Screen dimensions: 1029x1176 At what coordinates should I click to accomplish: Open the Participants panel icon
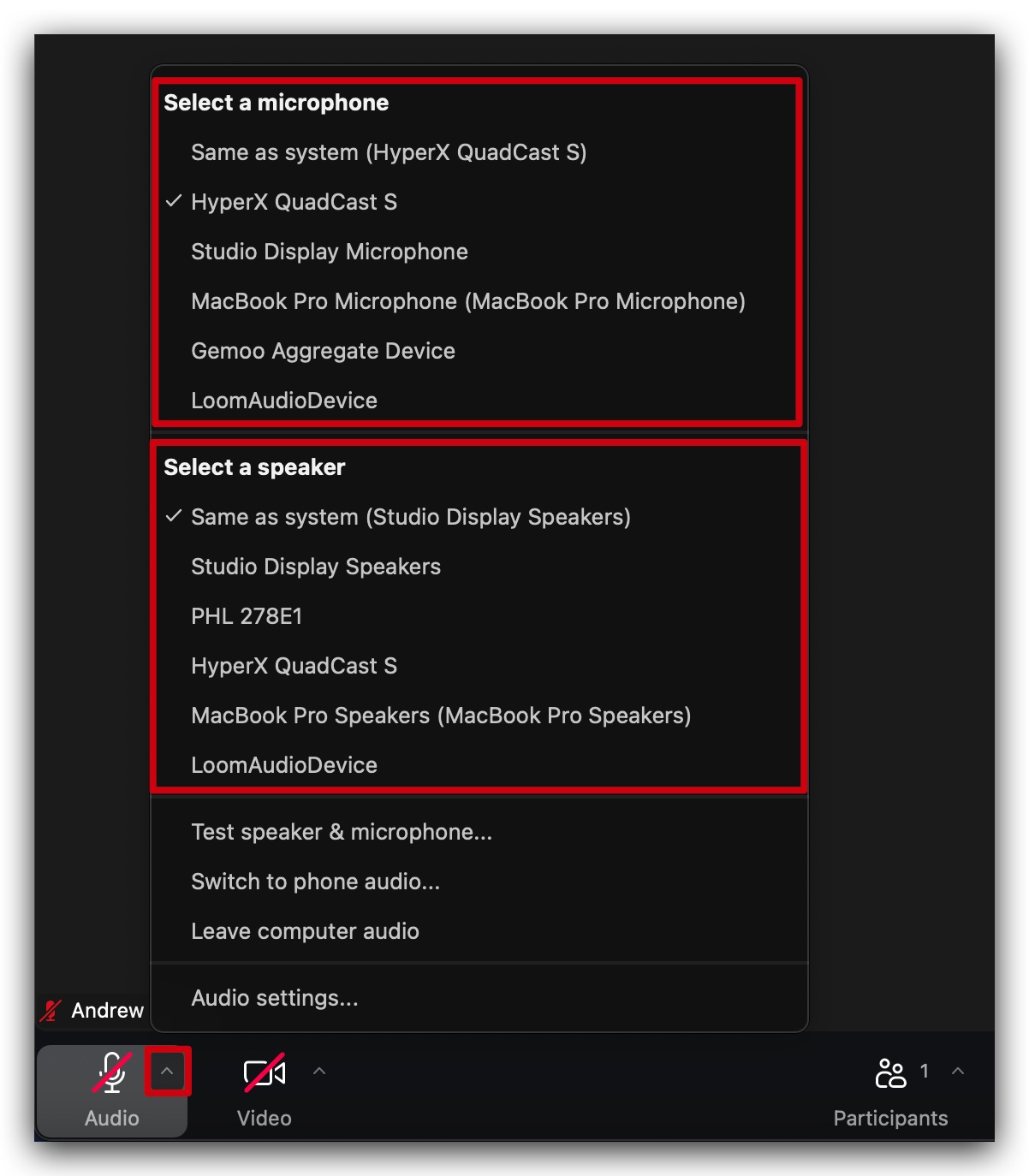pos(891,1069)
